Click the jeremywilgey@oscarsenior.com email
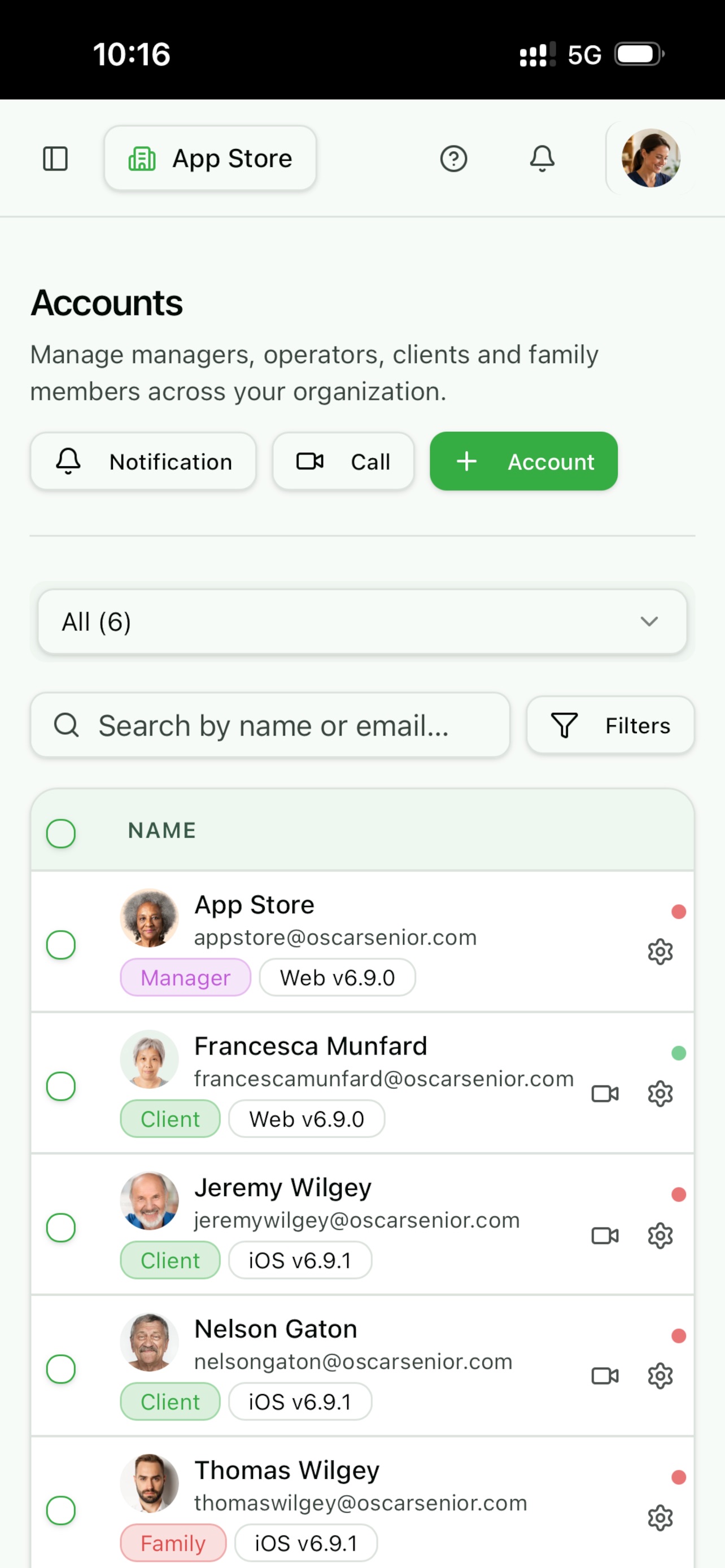725x1568 pixels. [x=357, y=1220]
